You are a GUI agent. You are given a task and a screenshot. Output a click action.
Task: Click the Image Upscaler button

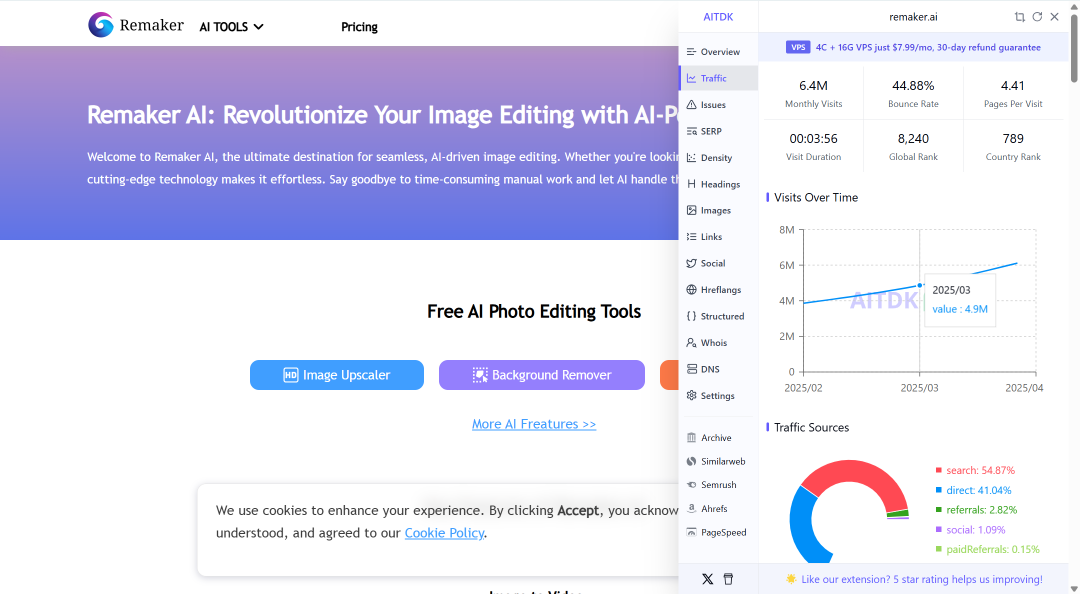point(337,375)
